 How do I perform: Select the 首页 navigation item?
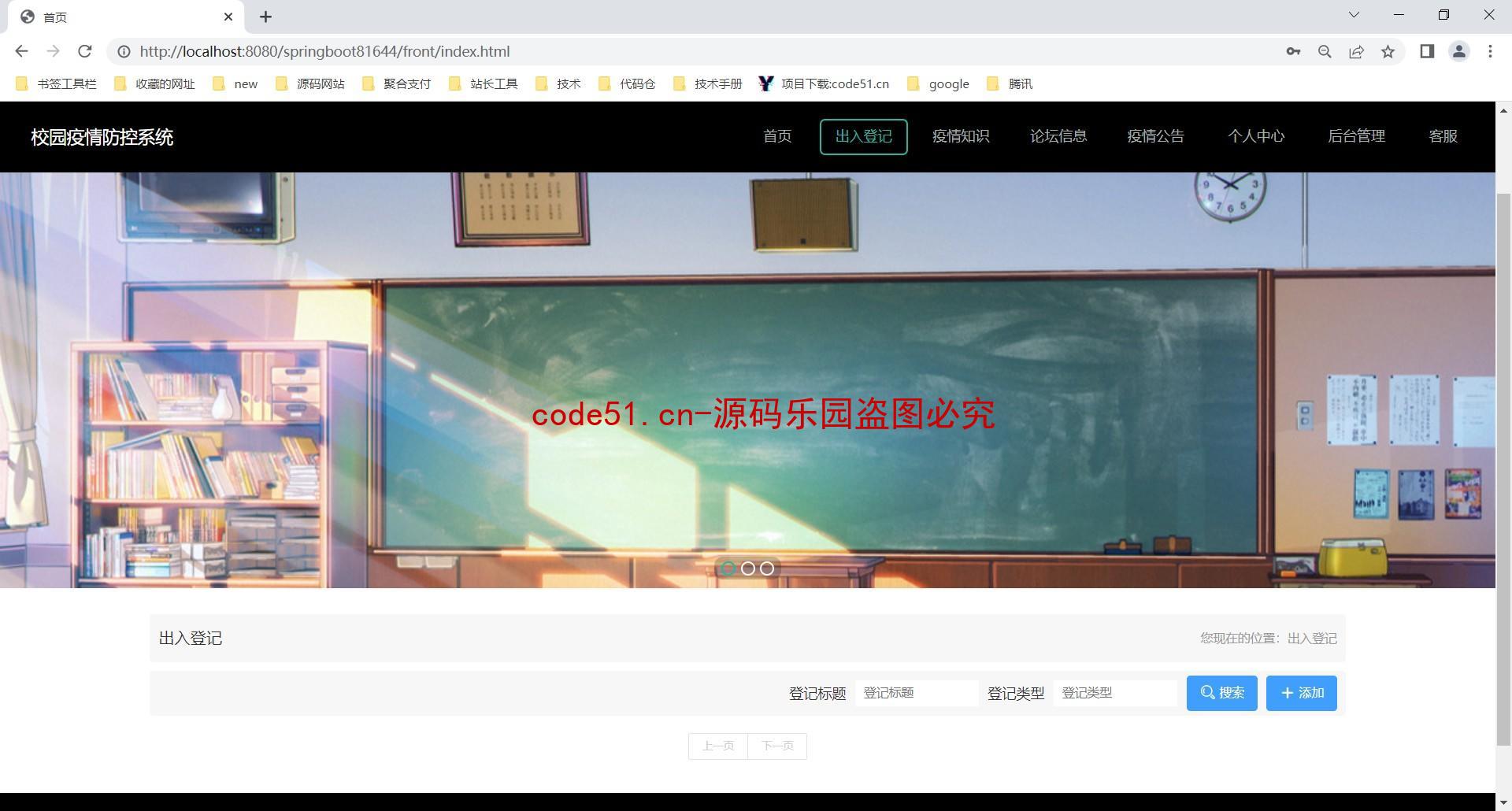[777, 136]
